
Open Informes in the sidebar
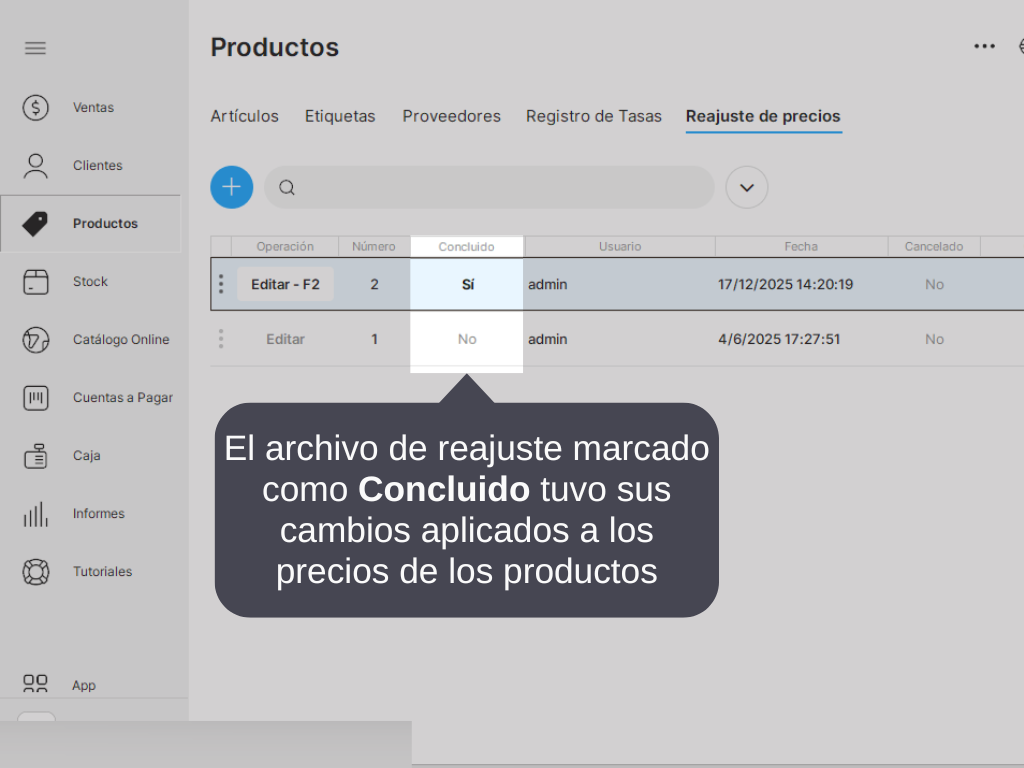[x=99, y=514]
